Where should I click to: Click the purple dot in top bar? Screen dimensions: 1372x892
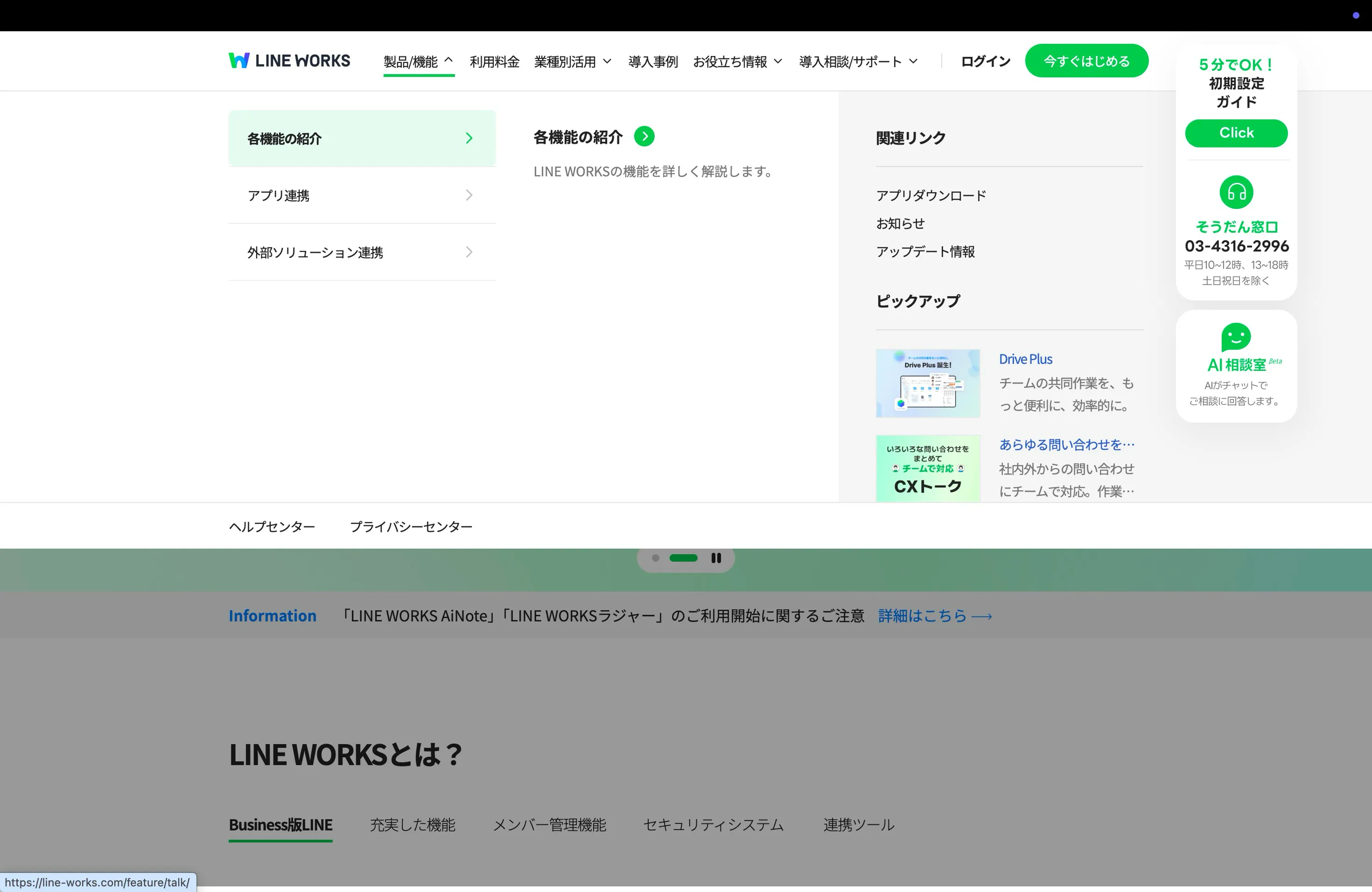tap(1356, 15)
